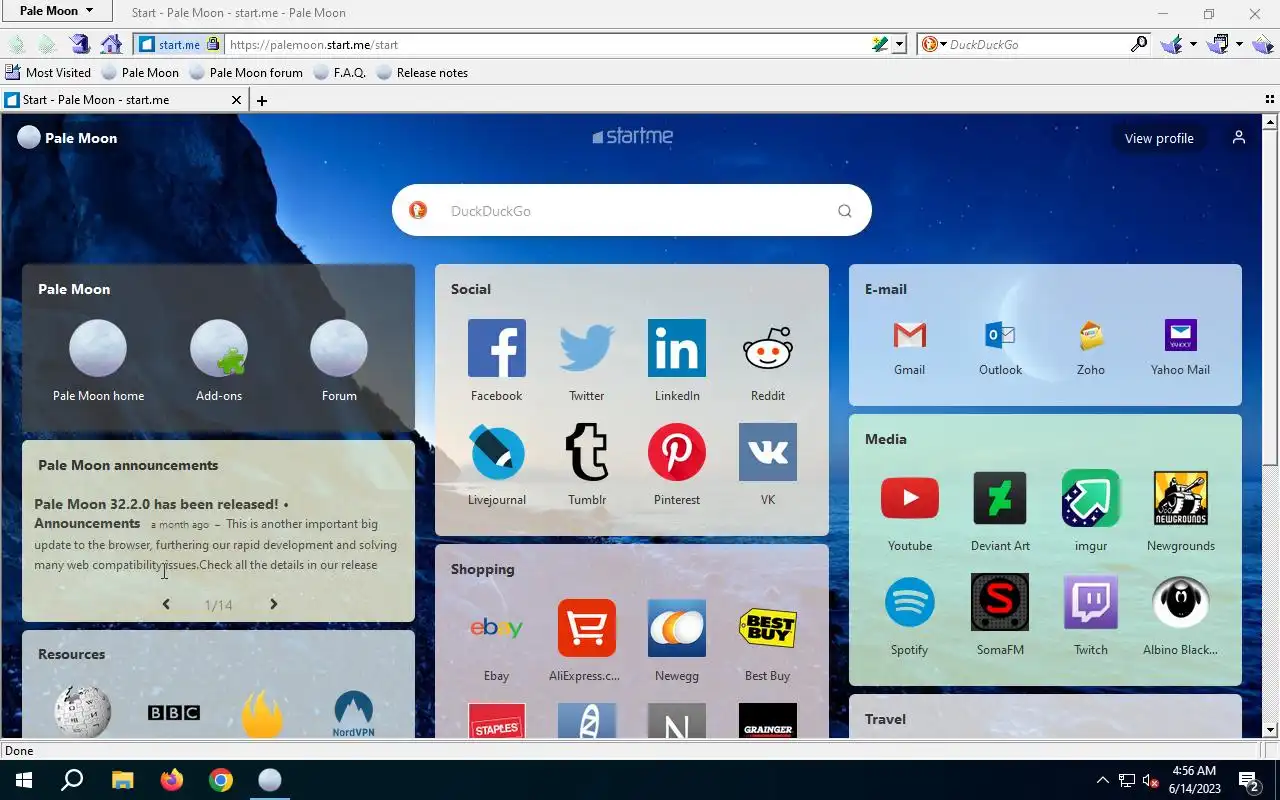Open the Ebay shopping icon
The width and height of the screenshot is (1280, 800).
(x=497, y=628)
